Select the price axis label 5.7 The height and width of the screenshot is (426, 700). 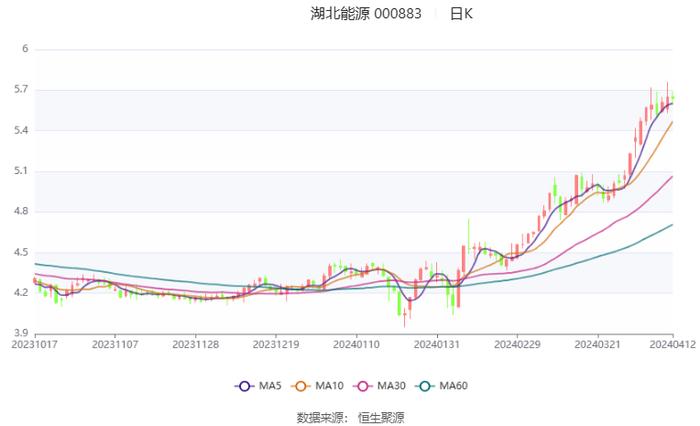coord(21,89)
